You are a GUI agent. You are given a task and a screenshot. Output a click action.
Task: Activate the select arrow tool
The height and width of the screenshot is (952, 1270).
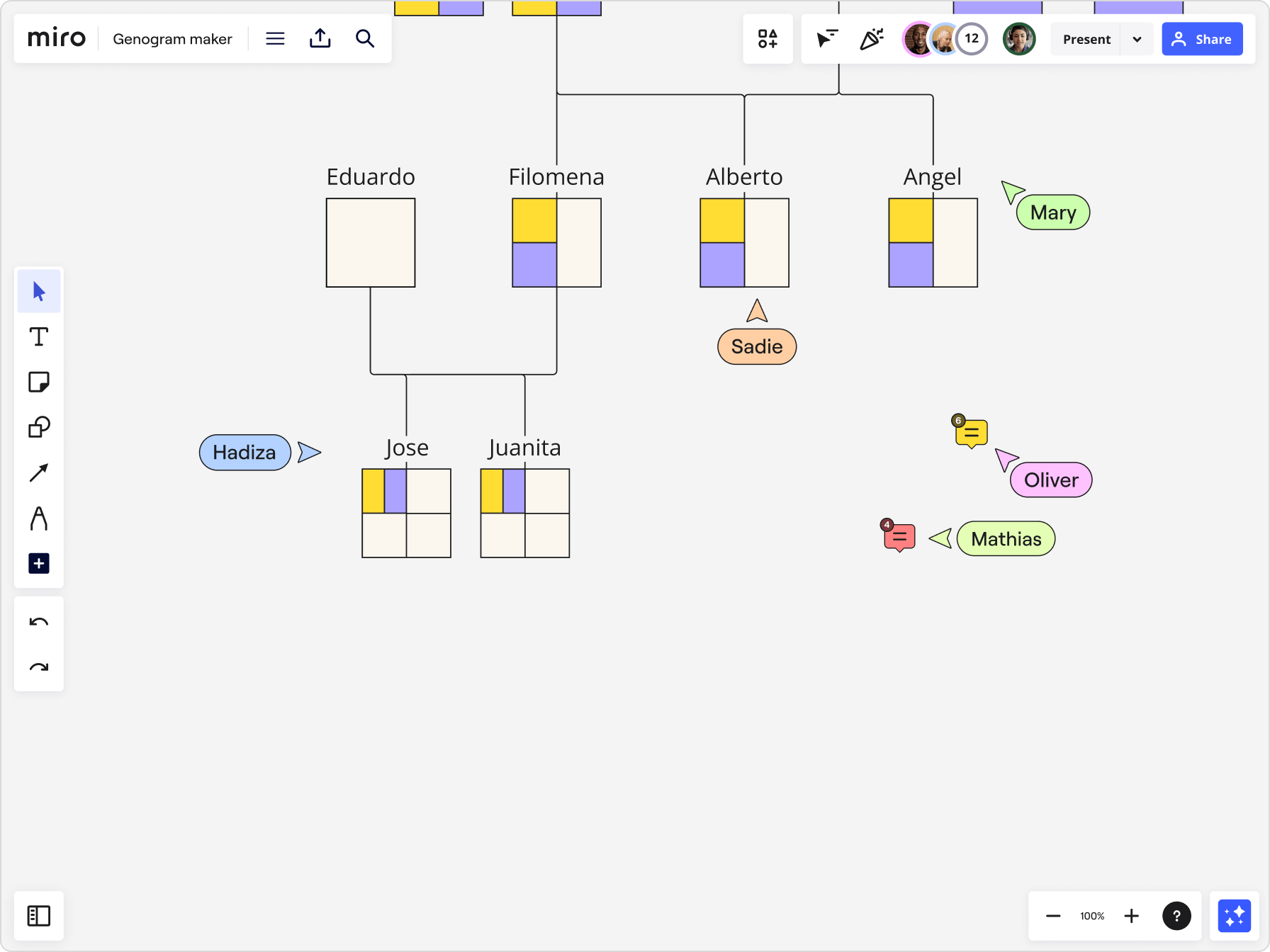(x=39, y=290)
